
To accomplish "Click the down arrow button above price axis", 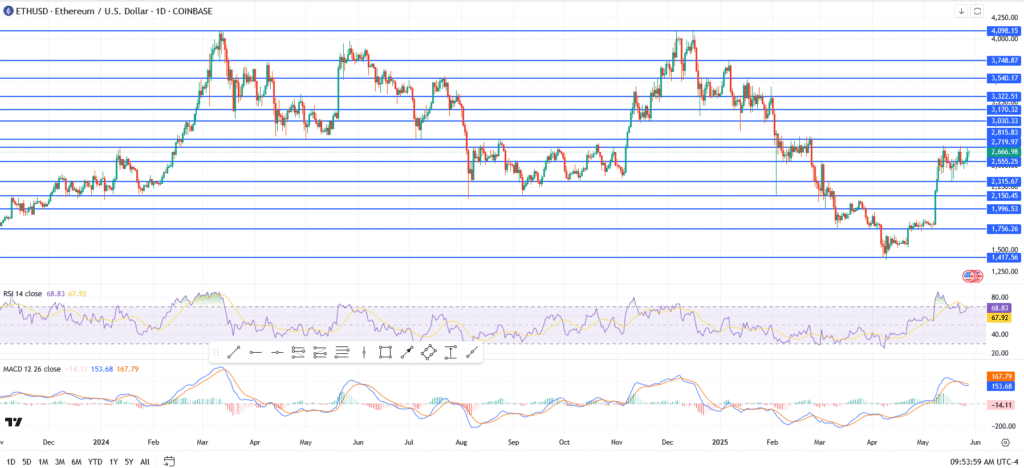I will [961, 11].
